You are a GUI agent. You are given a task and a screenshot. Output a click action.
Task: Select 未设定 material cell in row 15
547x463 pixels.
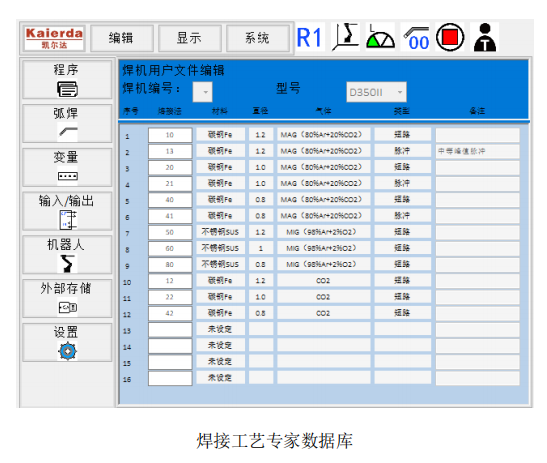pyautogui.click(x=220, y=362)
